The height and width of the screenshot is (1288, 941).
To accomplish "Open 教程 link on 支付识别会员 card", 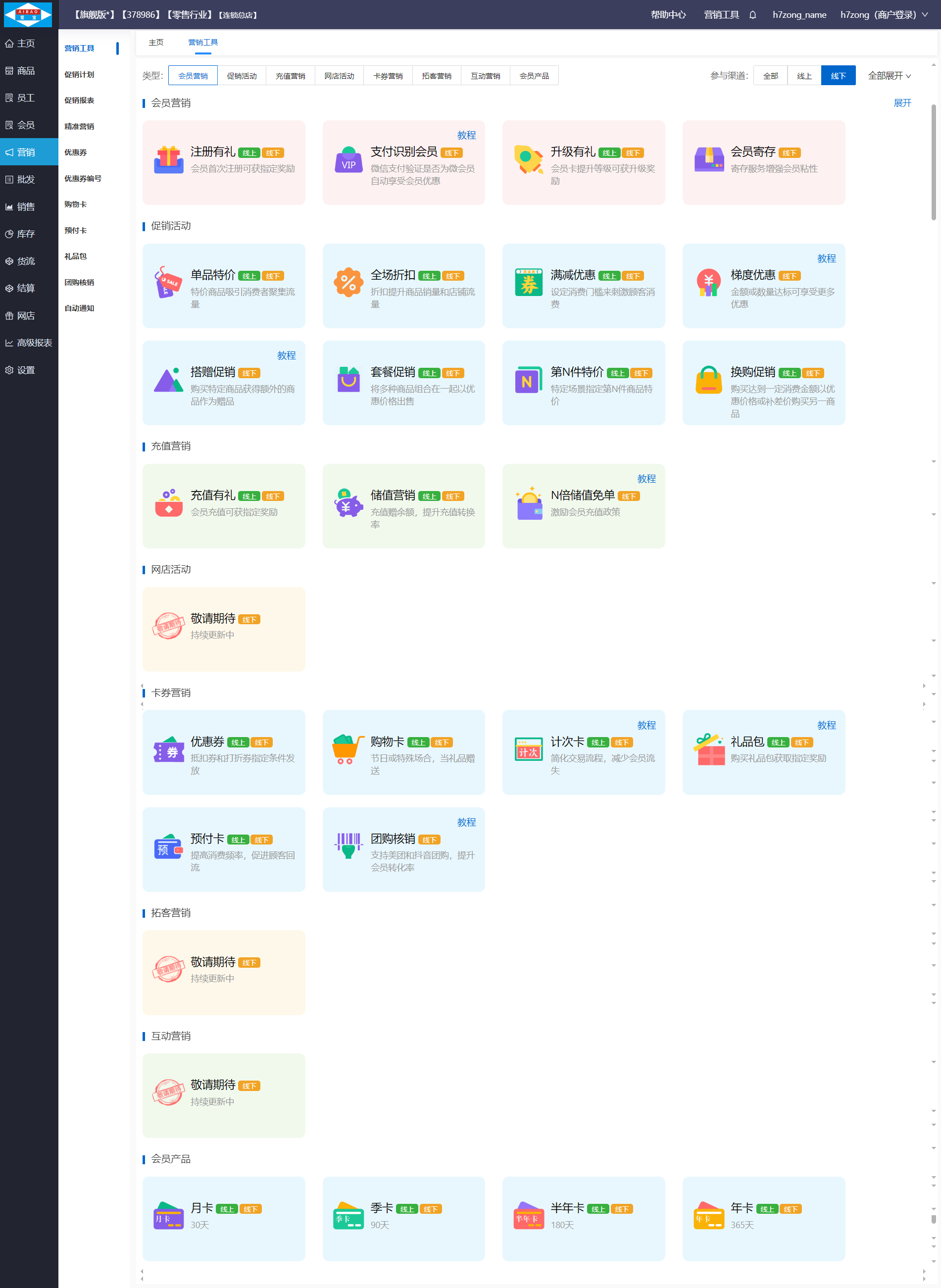I will pos(466,135).
